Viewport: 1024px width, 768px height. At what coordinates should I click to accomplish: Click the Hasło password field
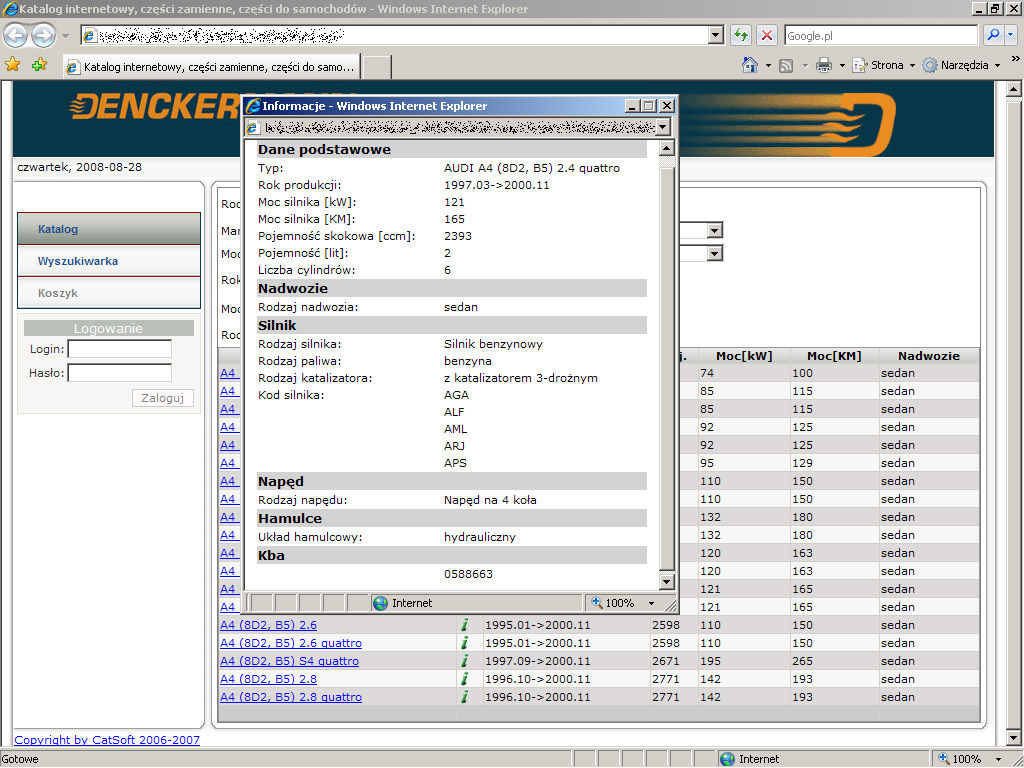point(120,373)
